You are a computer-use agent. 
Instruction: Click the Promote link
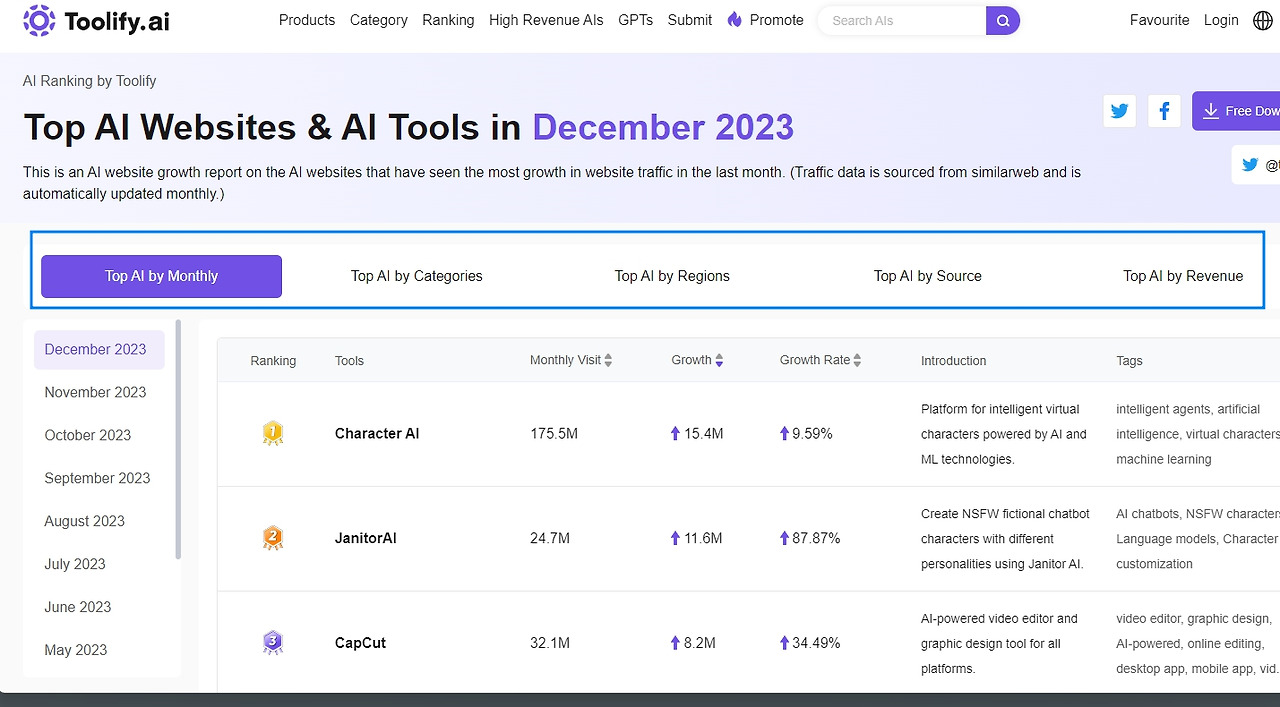pos(776,20)
